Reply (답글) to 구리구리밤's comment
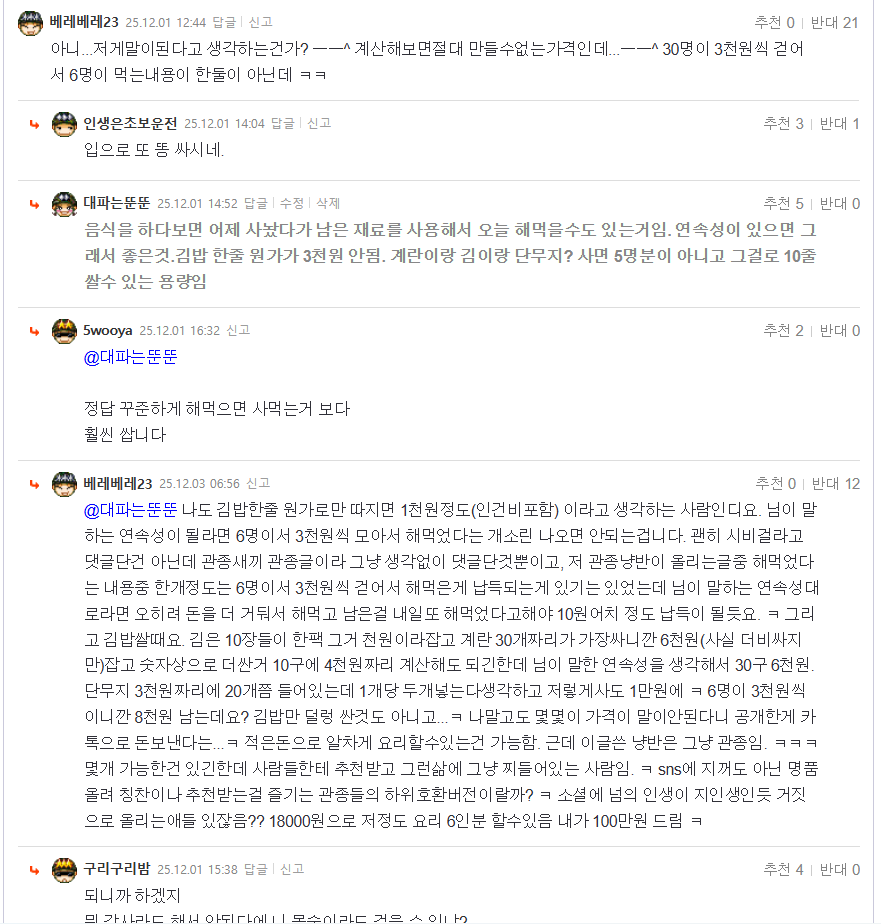The image size is (881, 924). [255, 869]
